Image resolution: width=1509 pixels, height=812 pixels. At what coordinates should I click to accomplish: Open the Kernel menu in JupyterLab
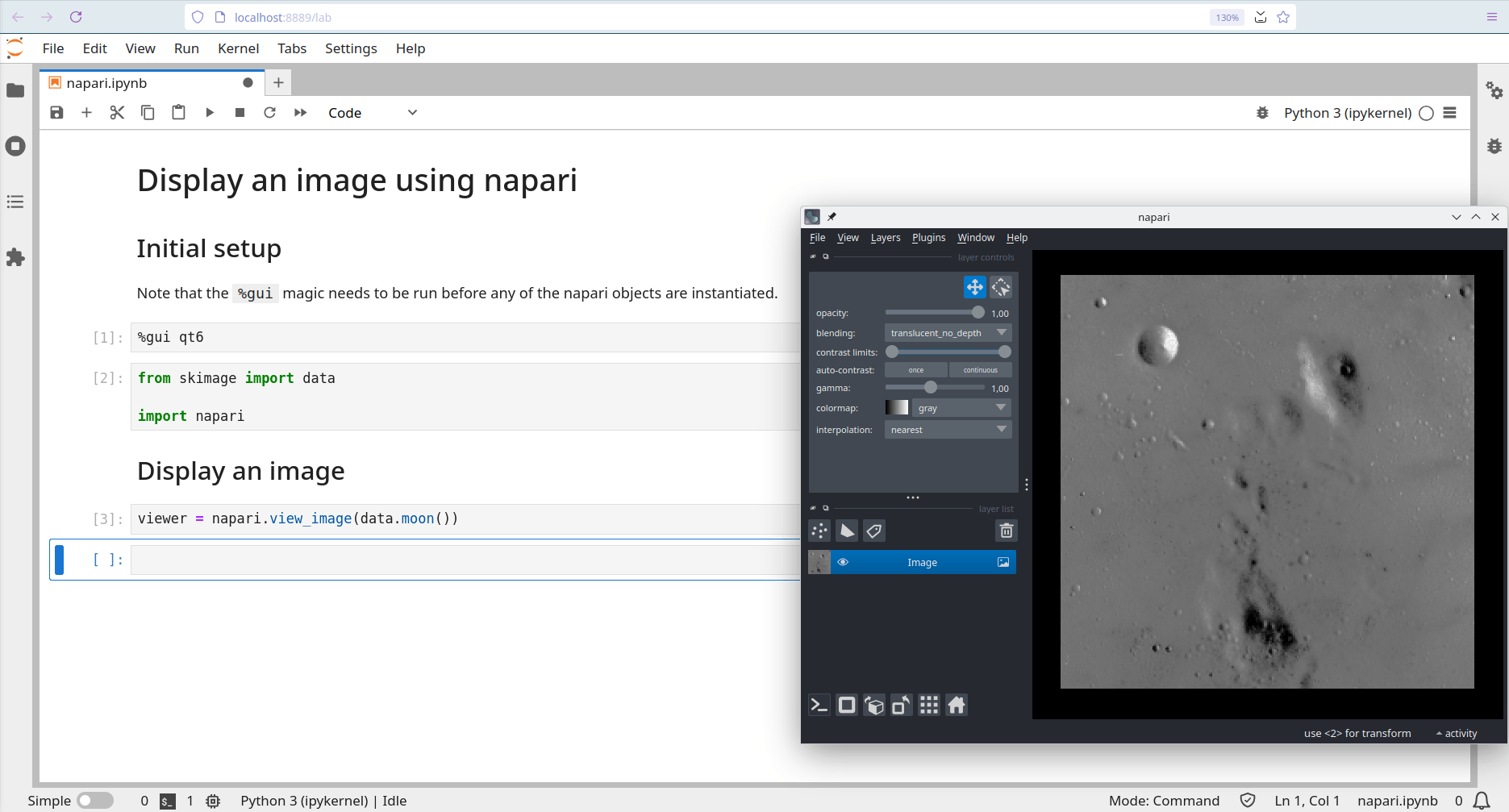(x=238, y=48)
